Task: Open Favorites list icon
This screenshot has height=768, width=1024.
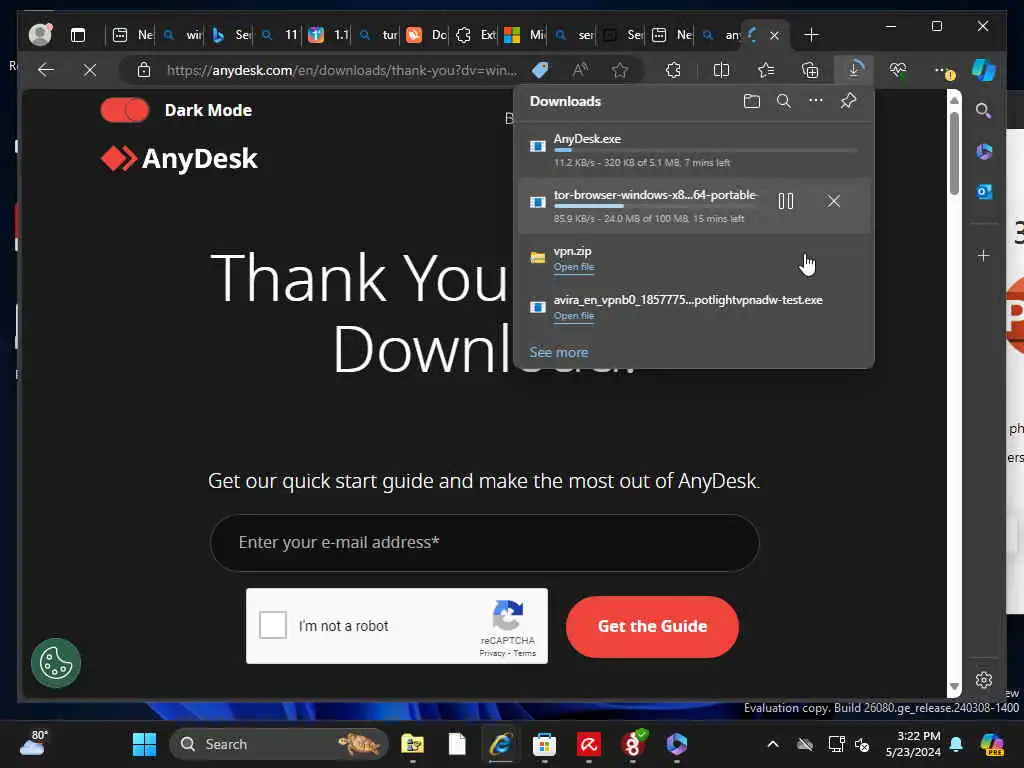Action: coord(766,70)
